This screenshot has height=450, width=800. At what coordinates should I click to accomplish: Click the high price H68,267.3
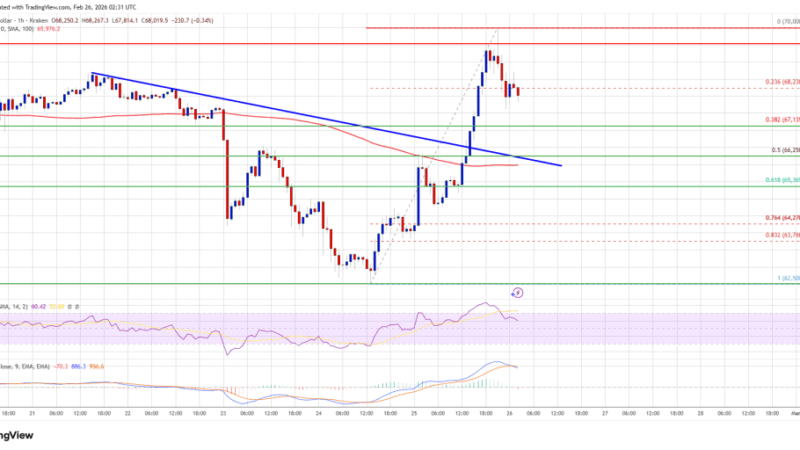click(94, 21)
